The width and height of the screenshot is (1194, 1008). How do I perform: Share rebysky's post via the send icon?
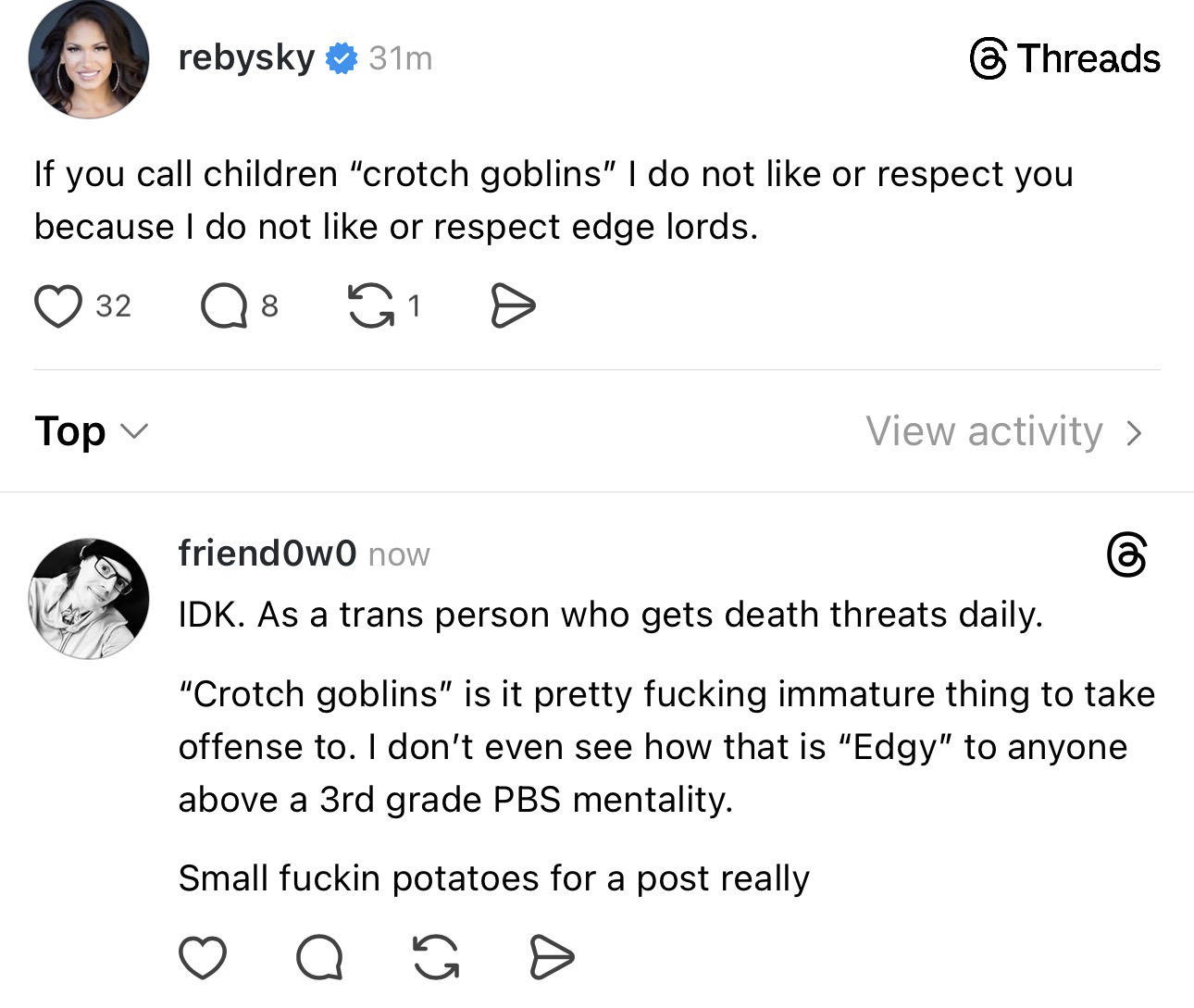(512, 306)
